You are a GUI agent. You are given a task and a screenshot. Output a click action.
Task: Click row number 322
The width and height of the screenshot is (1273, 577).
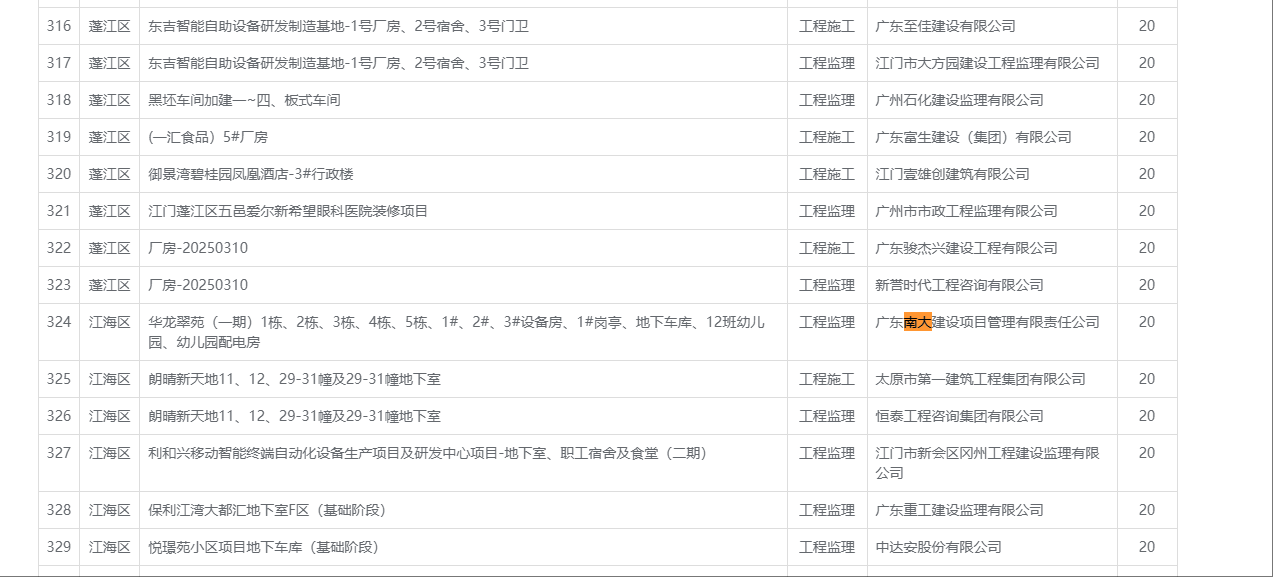pos(59,248)
